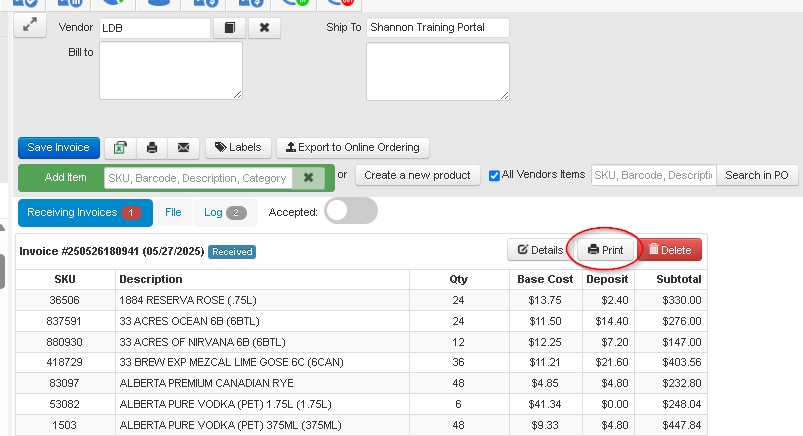Screen dimensions: 803x436
Task: Click the red 1 badge on Receiving Invoices
Action: point(131,213)
